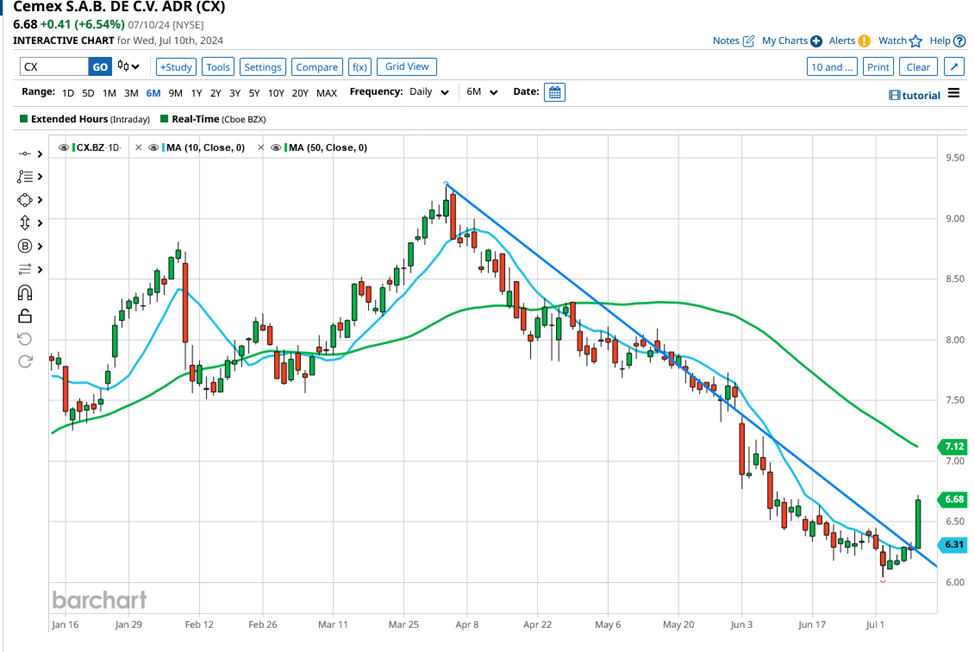Click the +Study button
This screenshot has width=975, height=652.
point(175,67)
